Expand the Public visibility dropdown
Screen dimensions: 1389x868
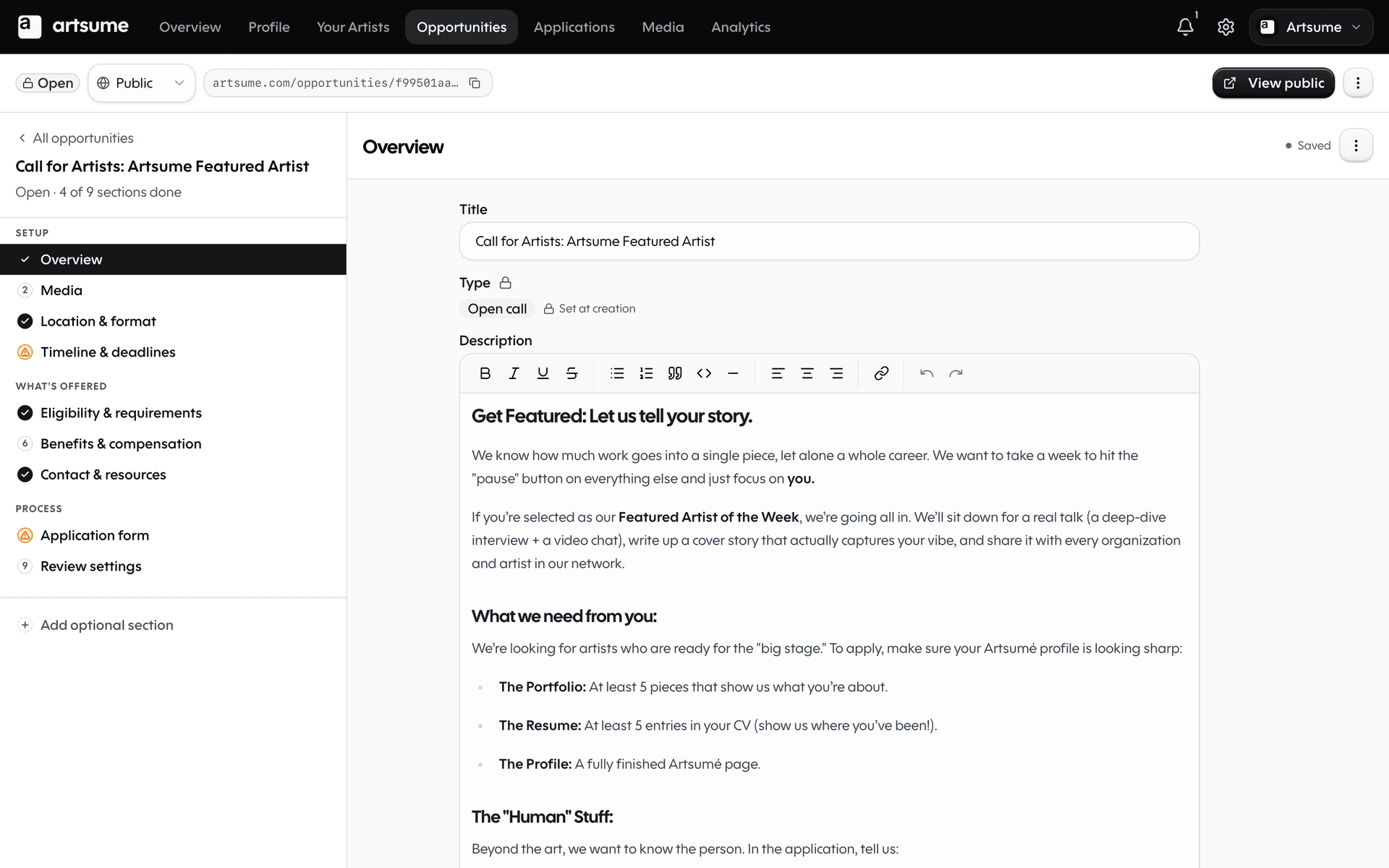coord(142,83)
